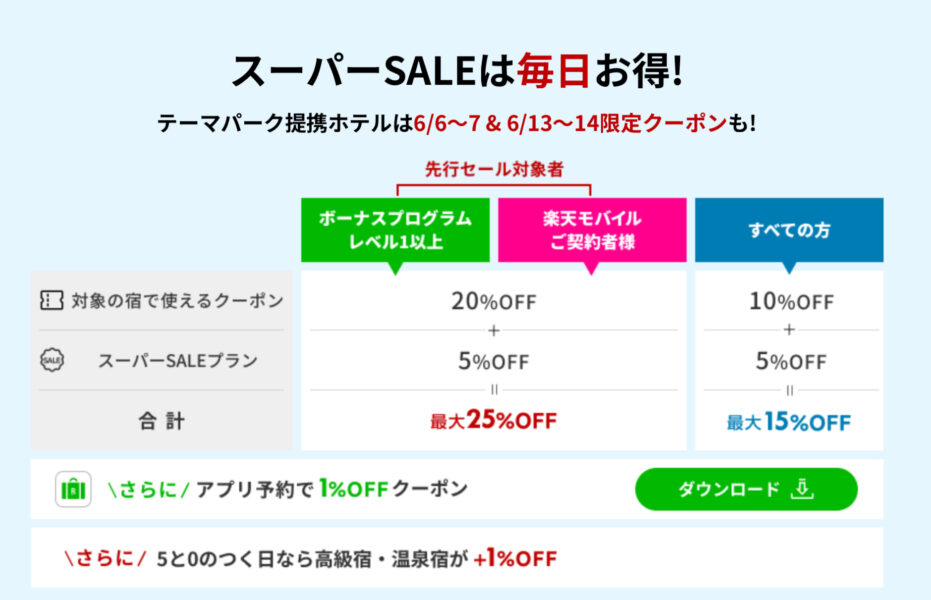Viewport: 931px width, 600px height.
Task: Select the blue すべての方 tab
Action: coord(789,231)
